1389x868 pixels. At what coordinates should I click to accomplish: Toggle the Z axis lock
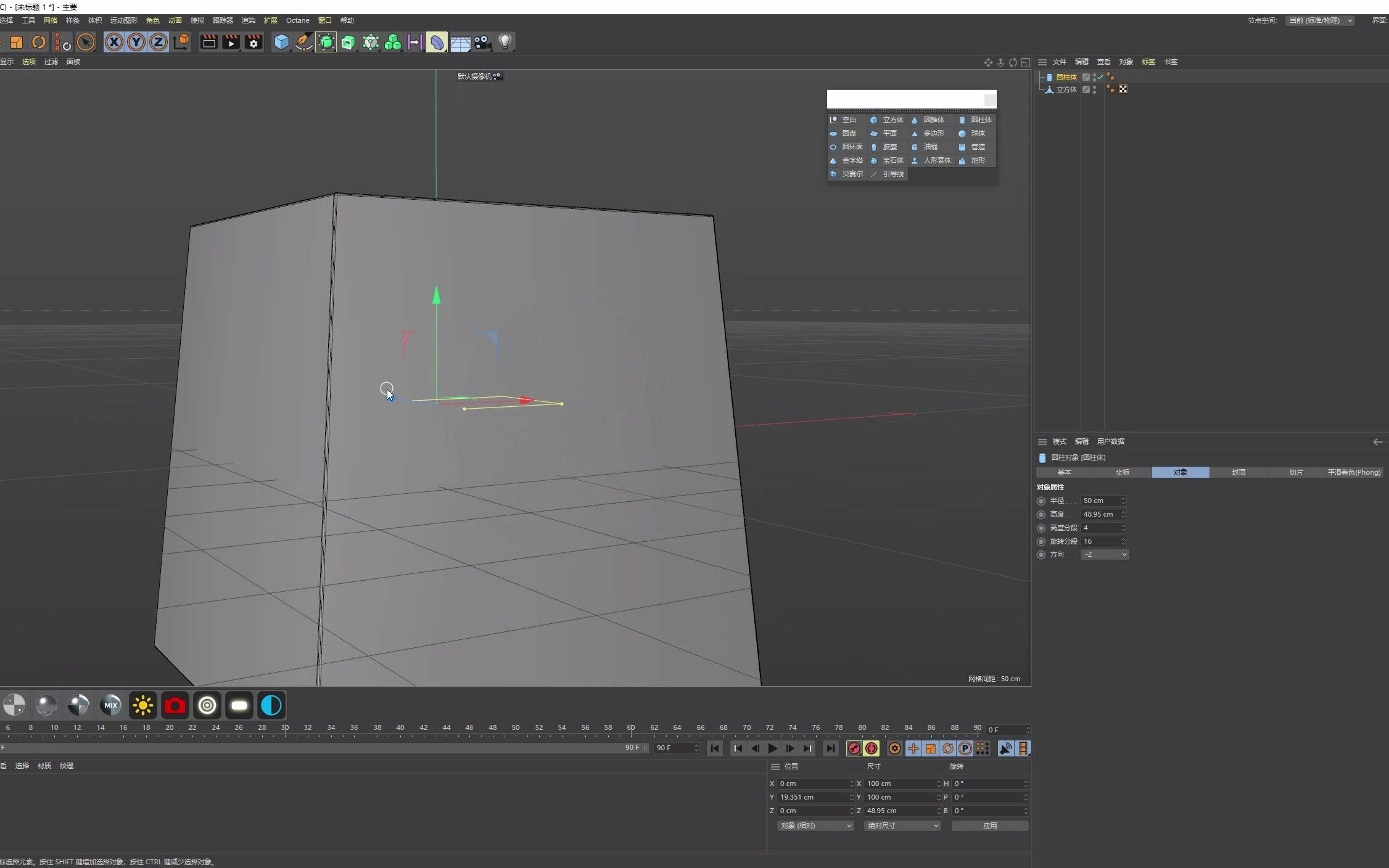point(159,42)
